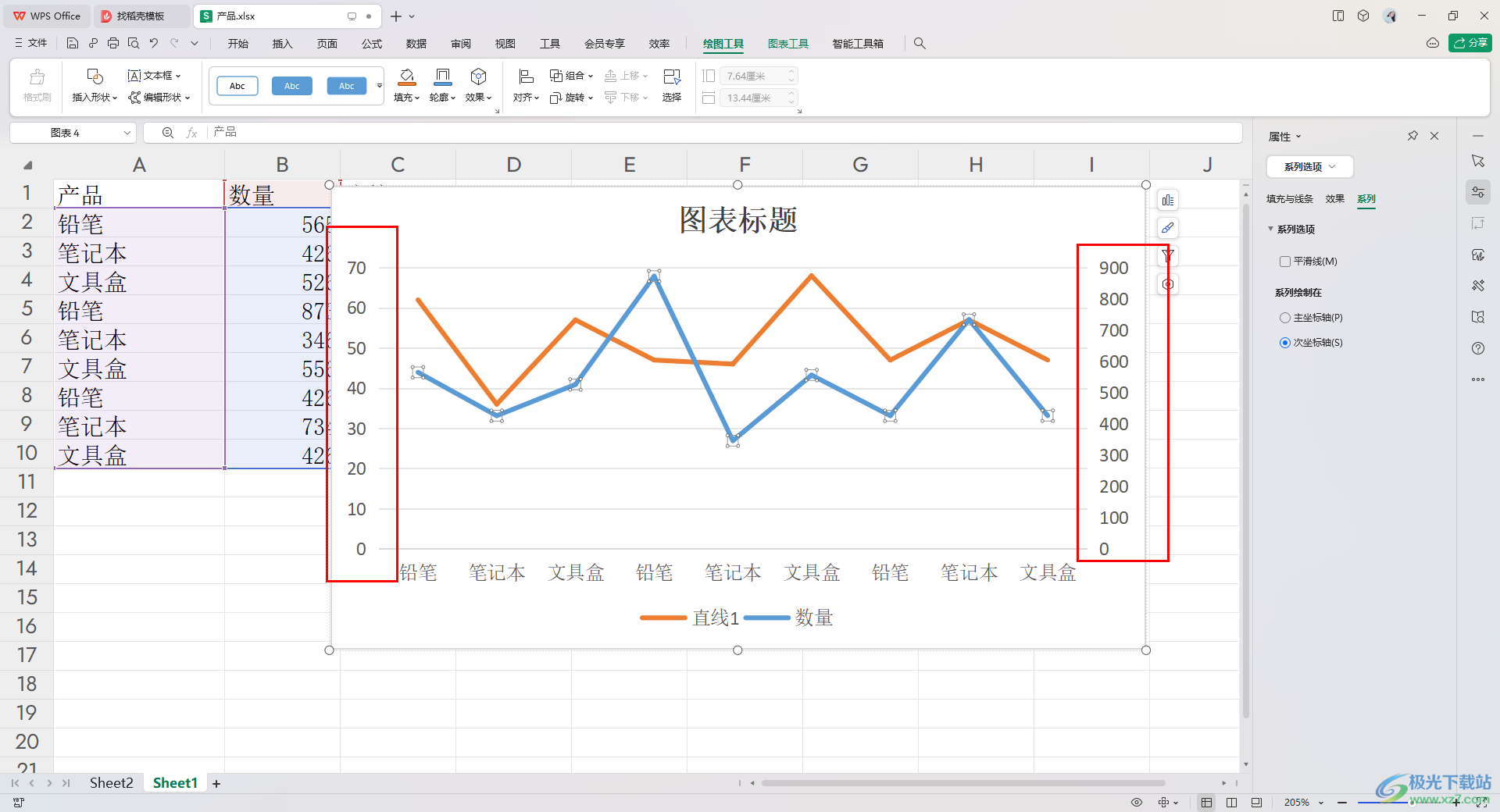The width and height of the screenshot is (1500, 812).
Task: Expand the shape styles gallery arrow
Action: click(380, 86)
